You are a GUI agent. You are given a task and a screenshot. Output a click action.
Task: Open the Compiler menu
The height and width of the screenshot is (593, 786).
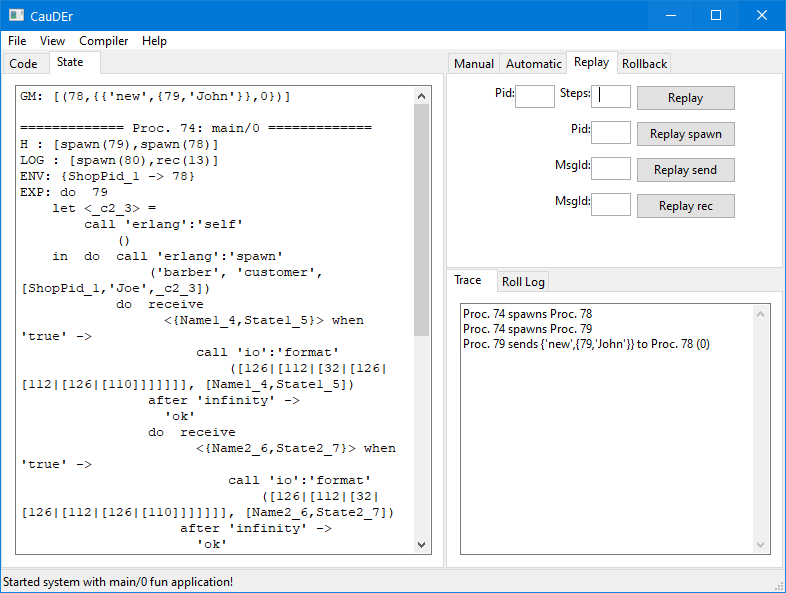tap(104, 41)
